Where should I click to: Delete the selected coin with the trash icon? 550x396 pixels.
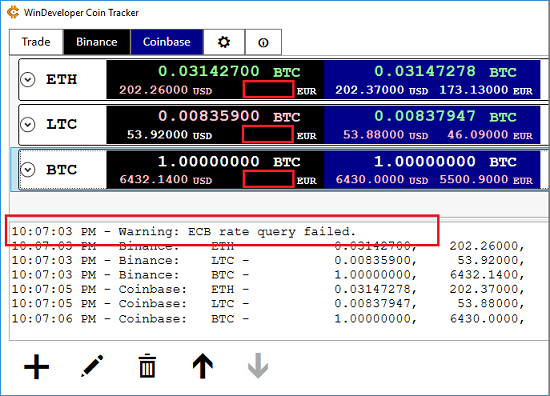147,366
